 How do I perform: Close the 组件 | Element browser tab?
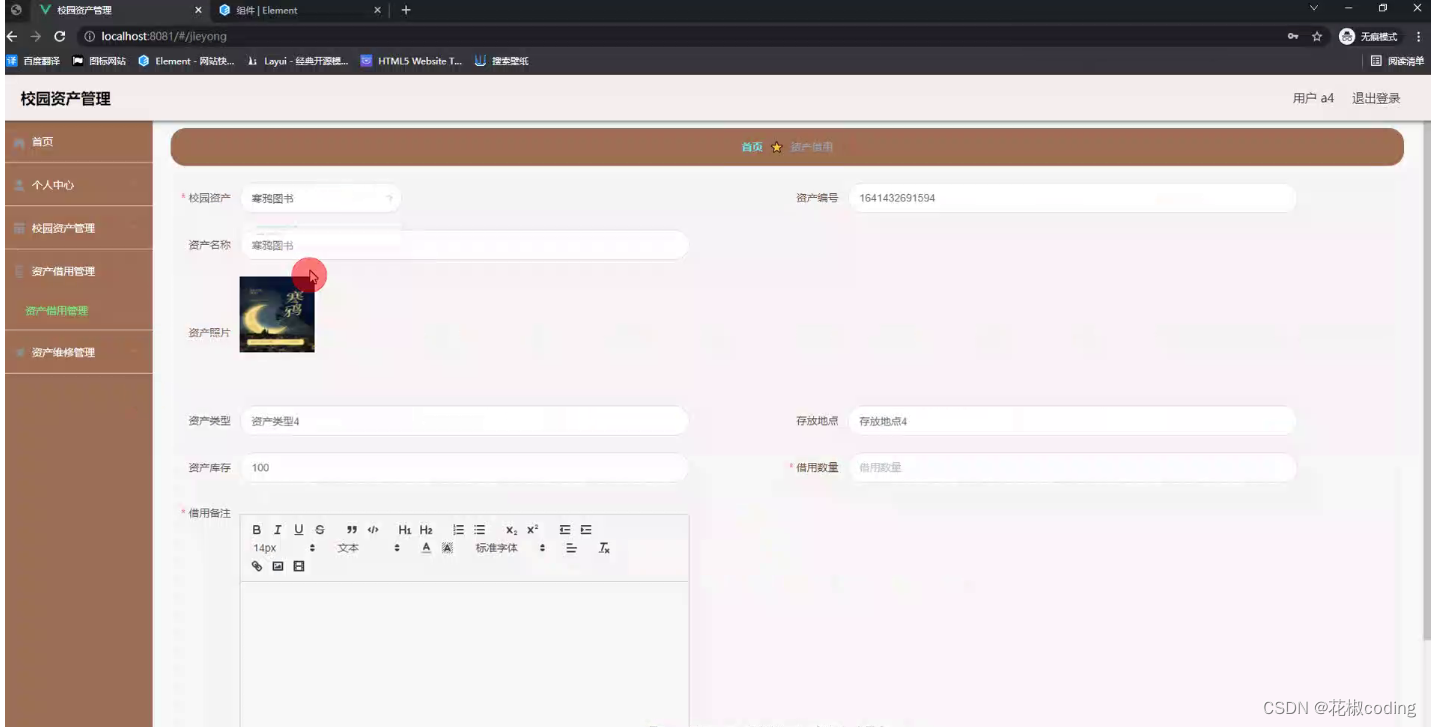coord(377,10)
